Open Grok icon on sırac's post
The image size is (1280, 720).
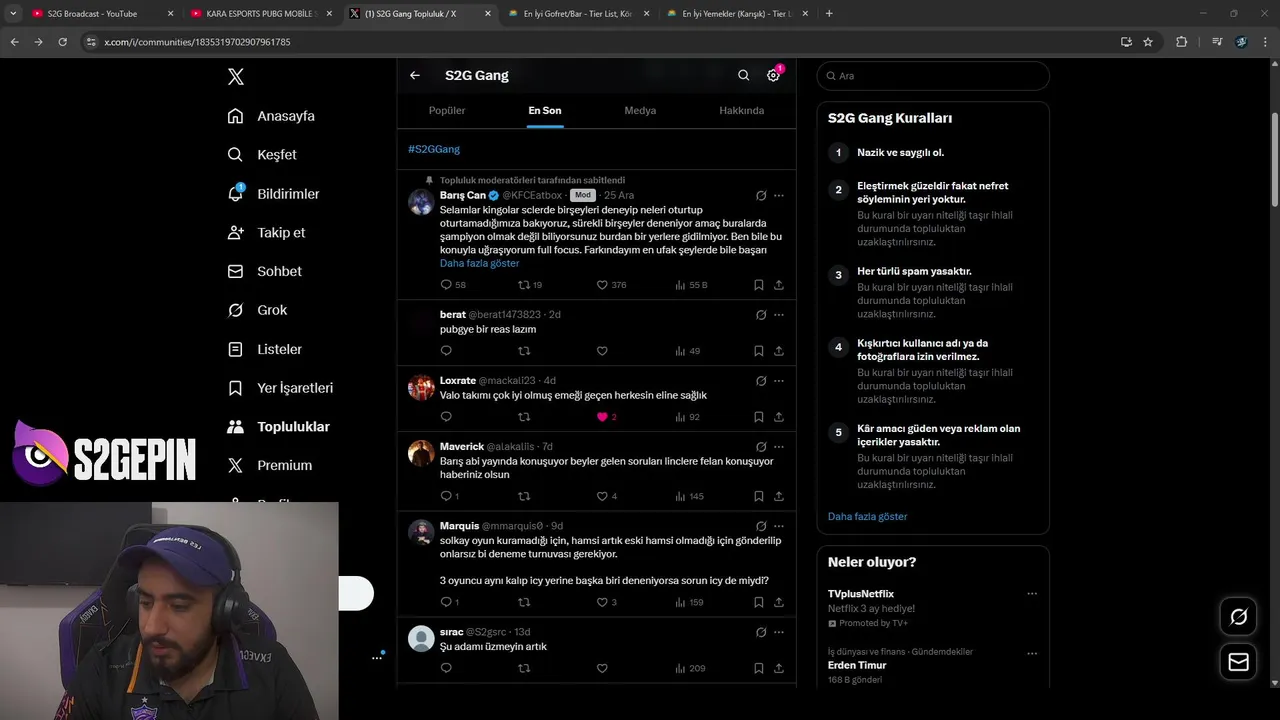click(x=761, y=632)
